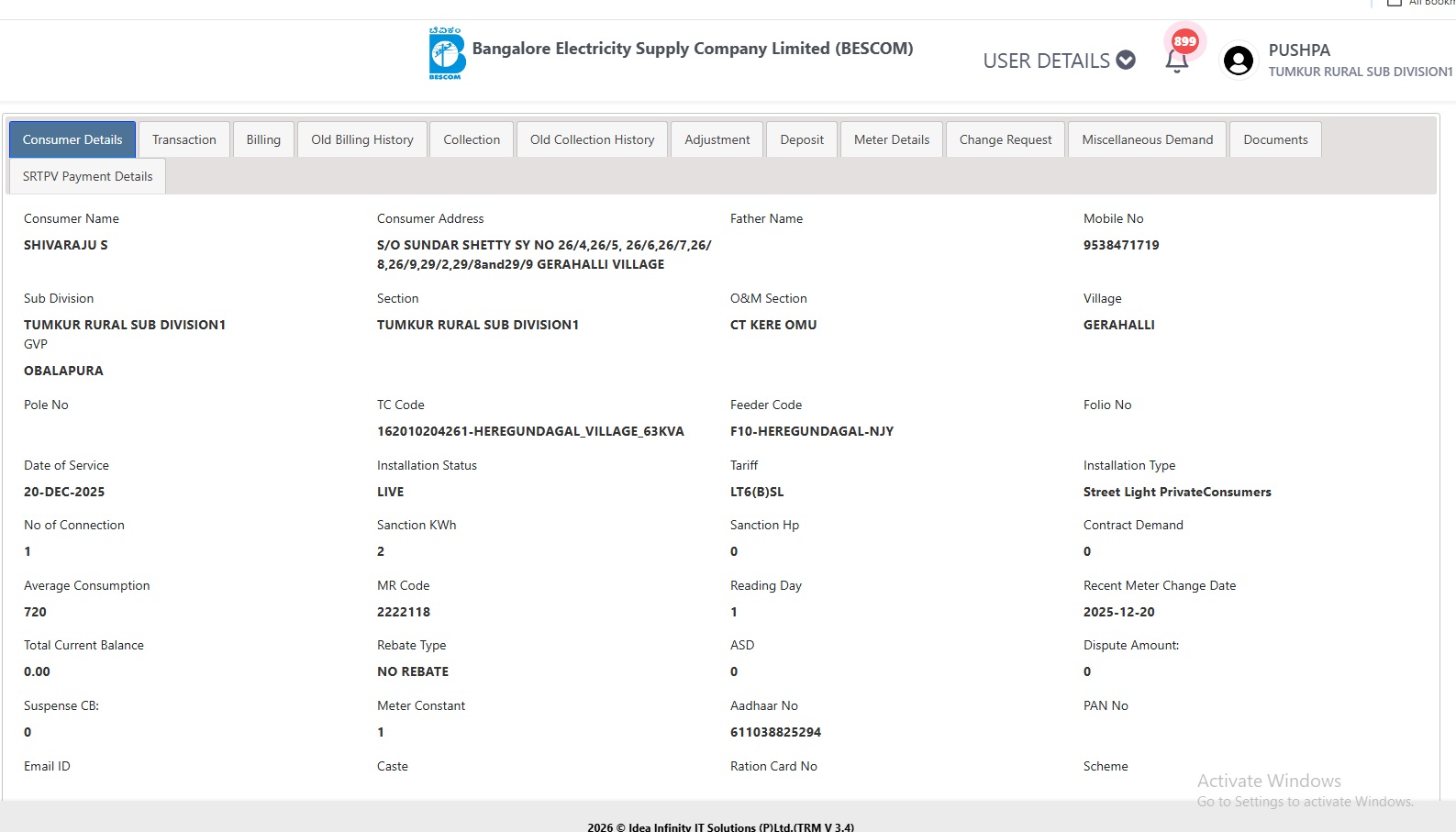Click the user profile avatar icon
Image resolution: width=1456 pixels, height=832 pixels.
(1239, 61)
